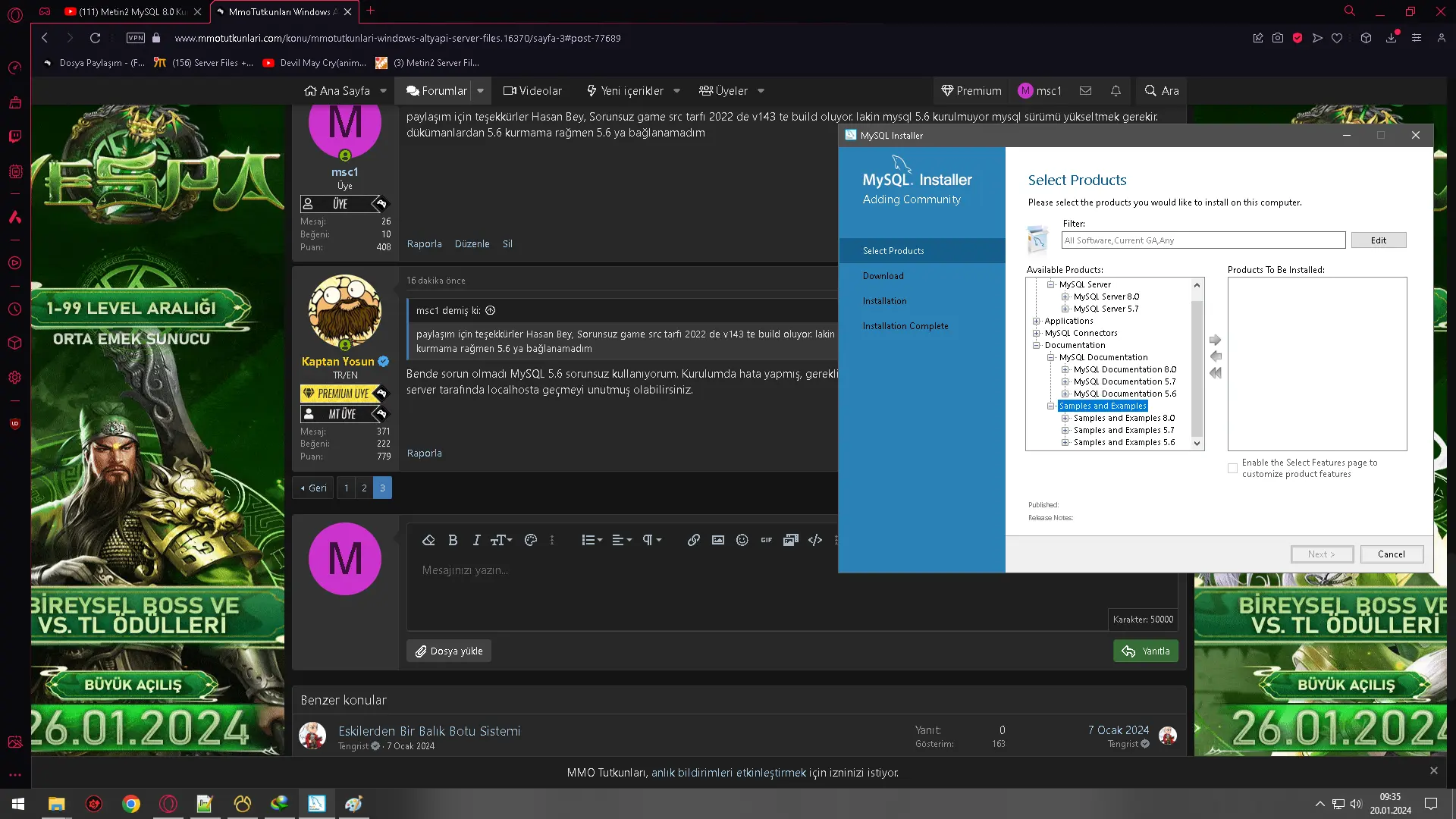Open the Premium link in forum navbar

[x=971, y=90]
